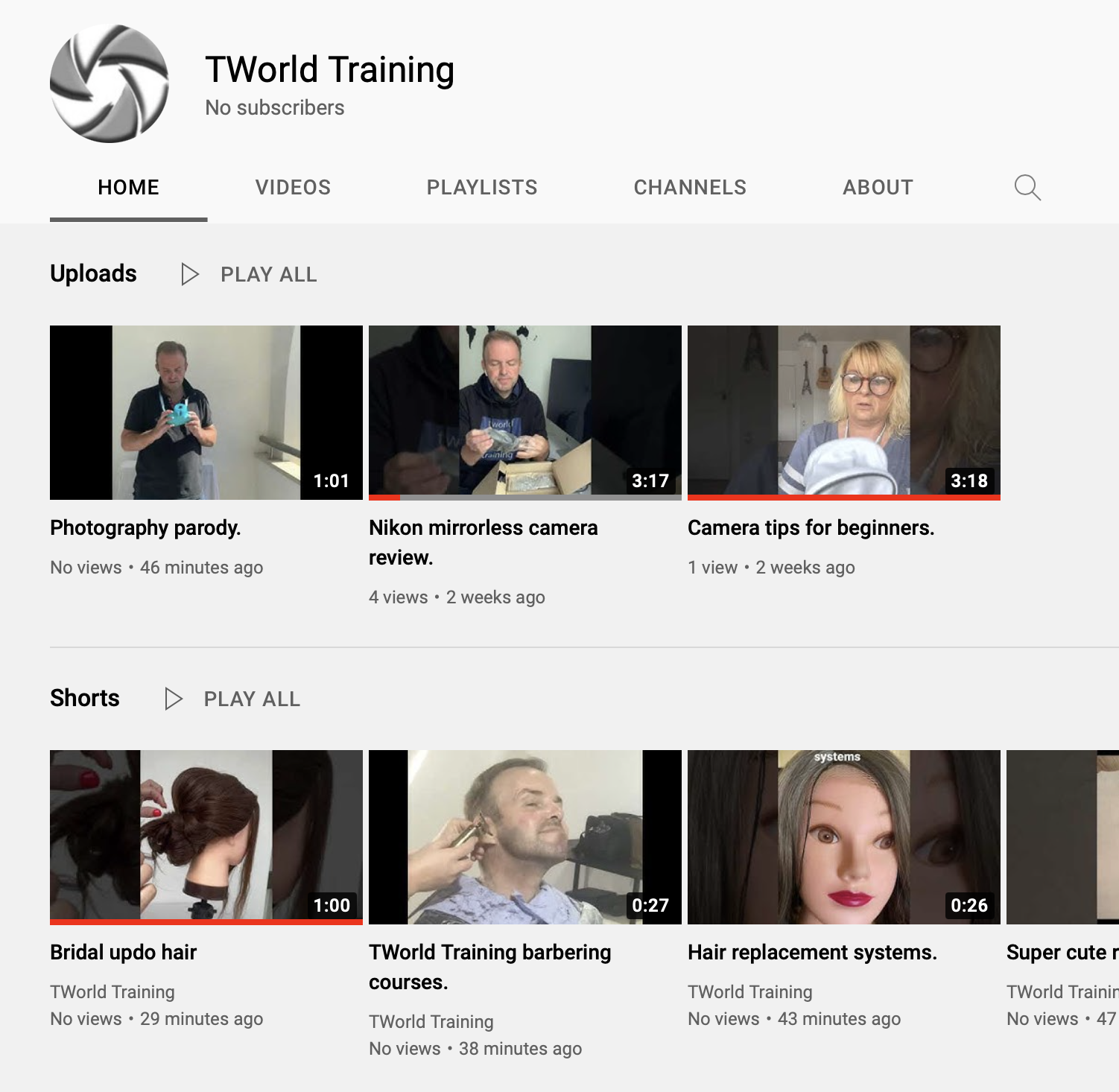Switch to the HOME tab
This screenshot has width=1119, height=1092.
(x=128, y=187)
